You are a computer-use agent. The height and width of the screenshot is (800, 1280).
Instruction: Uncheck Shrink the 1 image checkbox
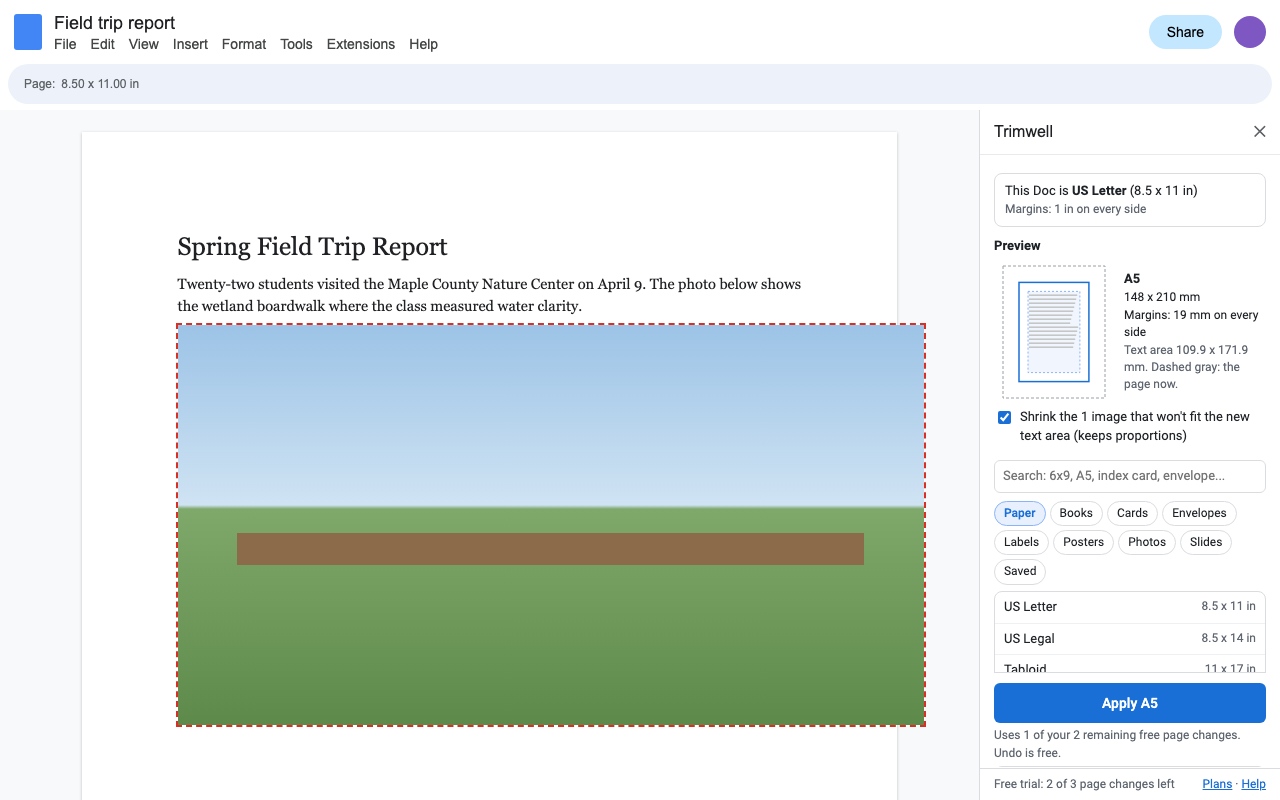click(1005, 417)
